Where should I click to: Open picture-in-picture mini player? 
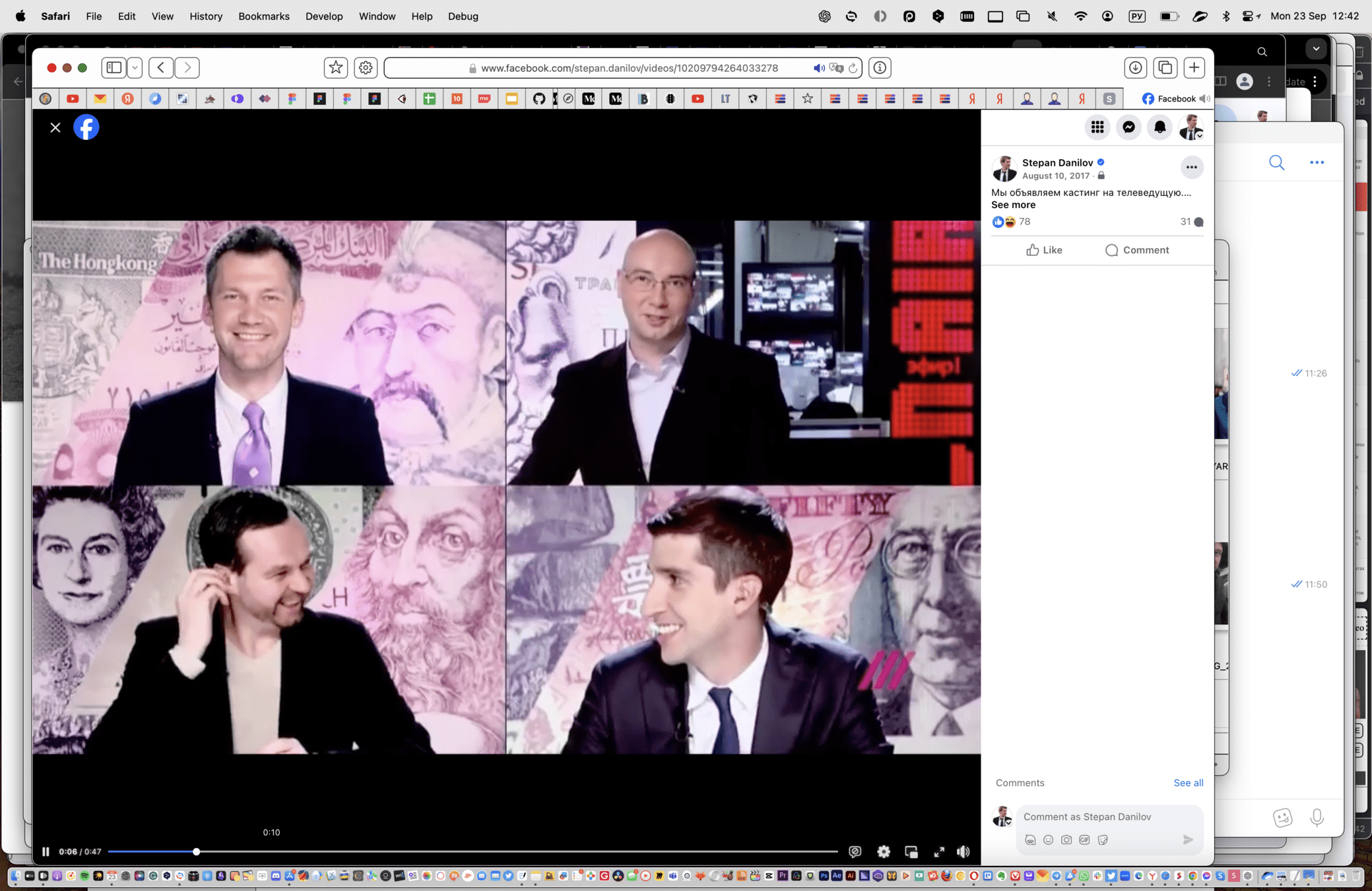(x=911, y=851)
